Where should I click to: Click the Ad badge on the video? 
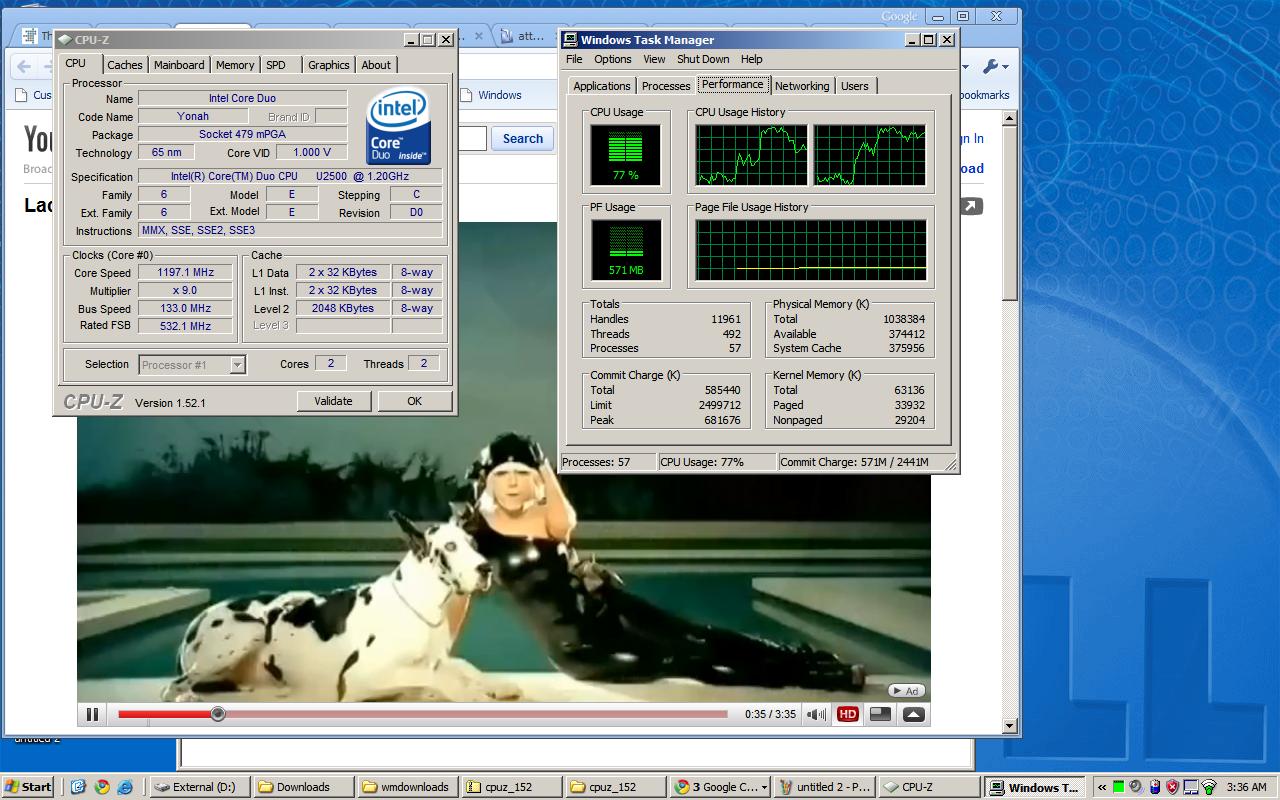click(907, 690)
